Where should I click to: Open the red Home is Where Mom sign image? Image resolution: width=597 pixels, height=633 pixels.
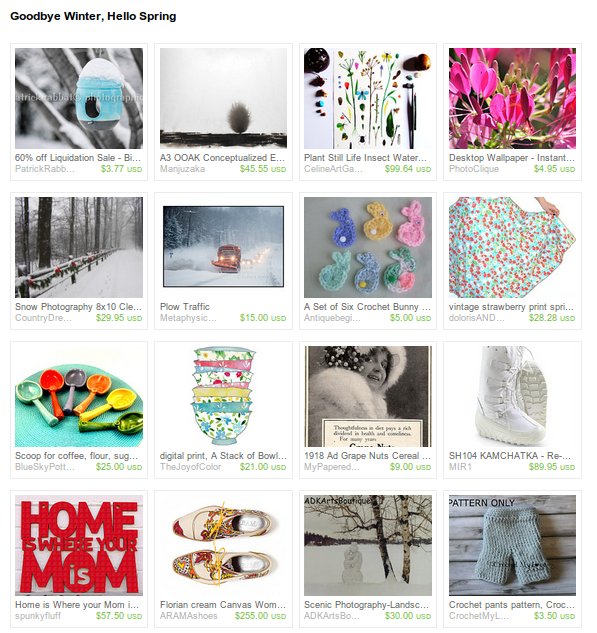point(79,545)
